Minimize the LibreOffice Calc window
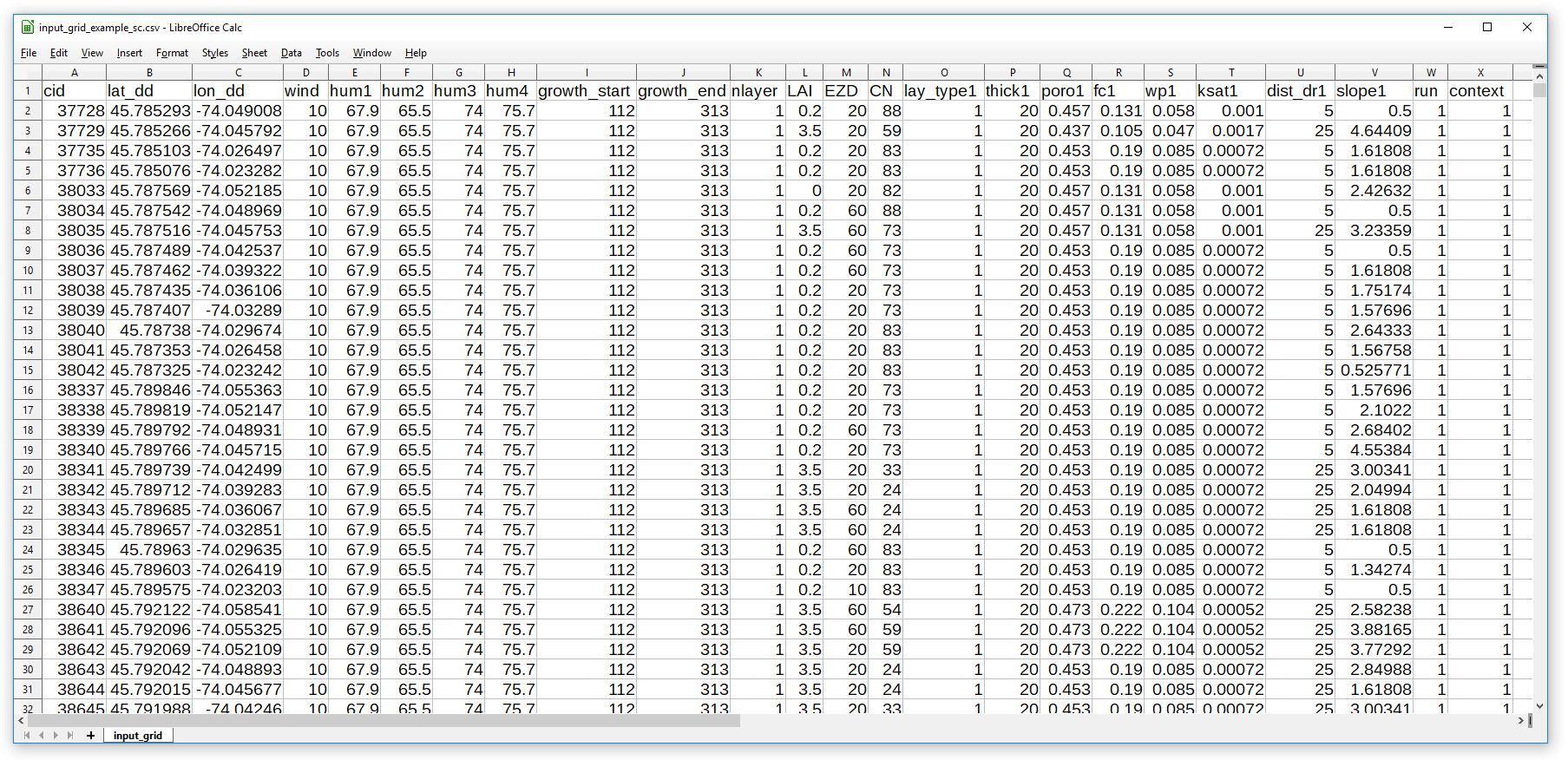This screenshot has width=1568, height=760. coord(1448,27)
